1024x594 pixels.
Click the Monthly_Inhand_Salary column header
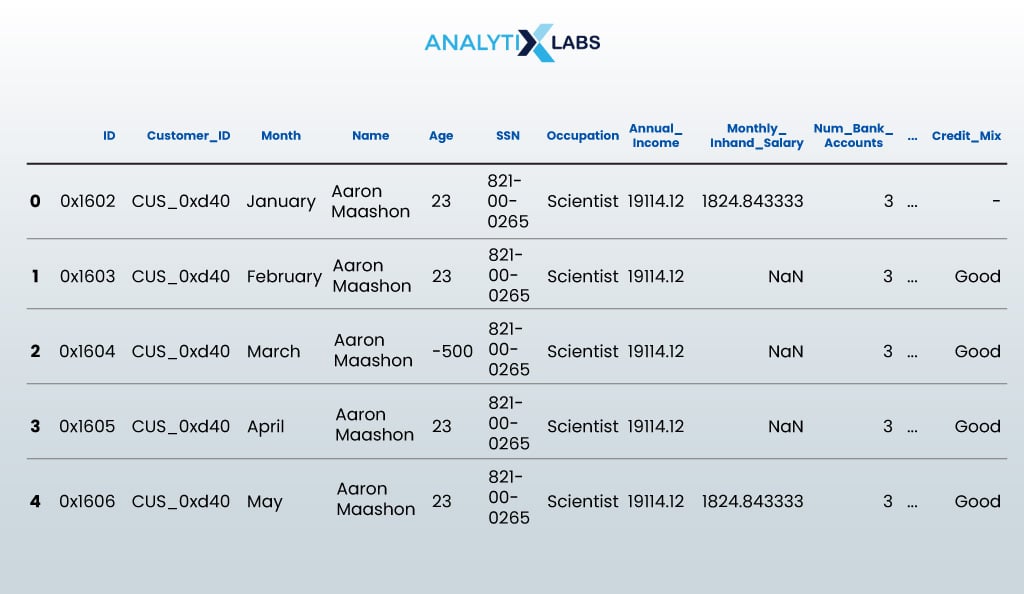[757, 136]
